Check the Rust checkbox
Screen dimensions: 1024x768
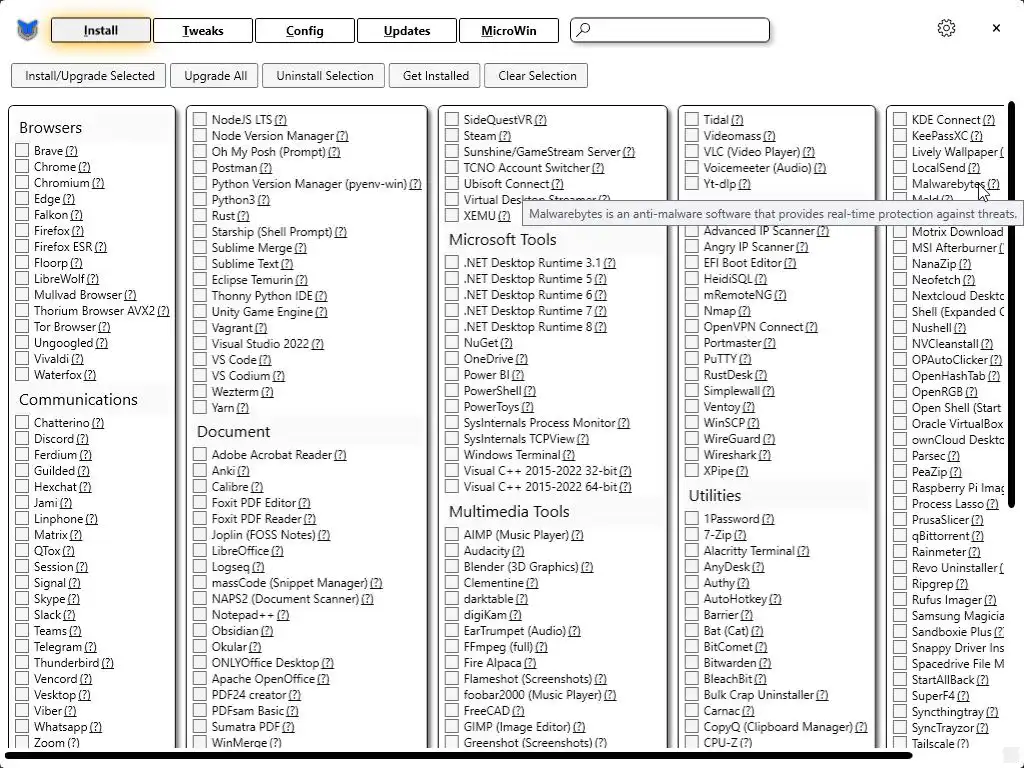pos(200,216)
